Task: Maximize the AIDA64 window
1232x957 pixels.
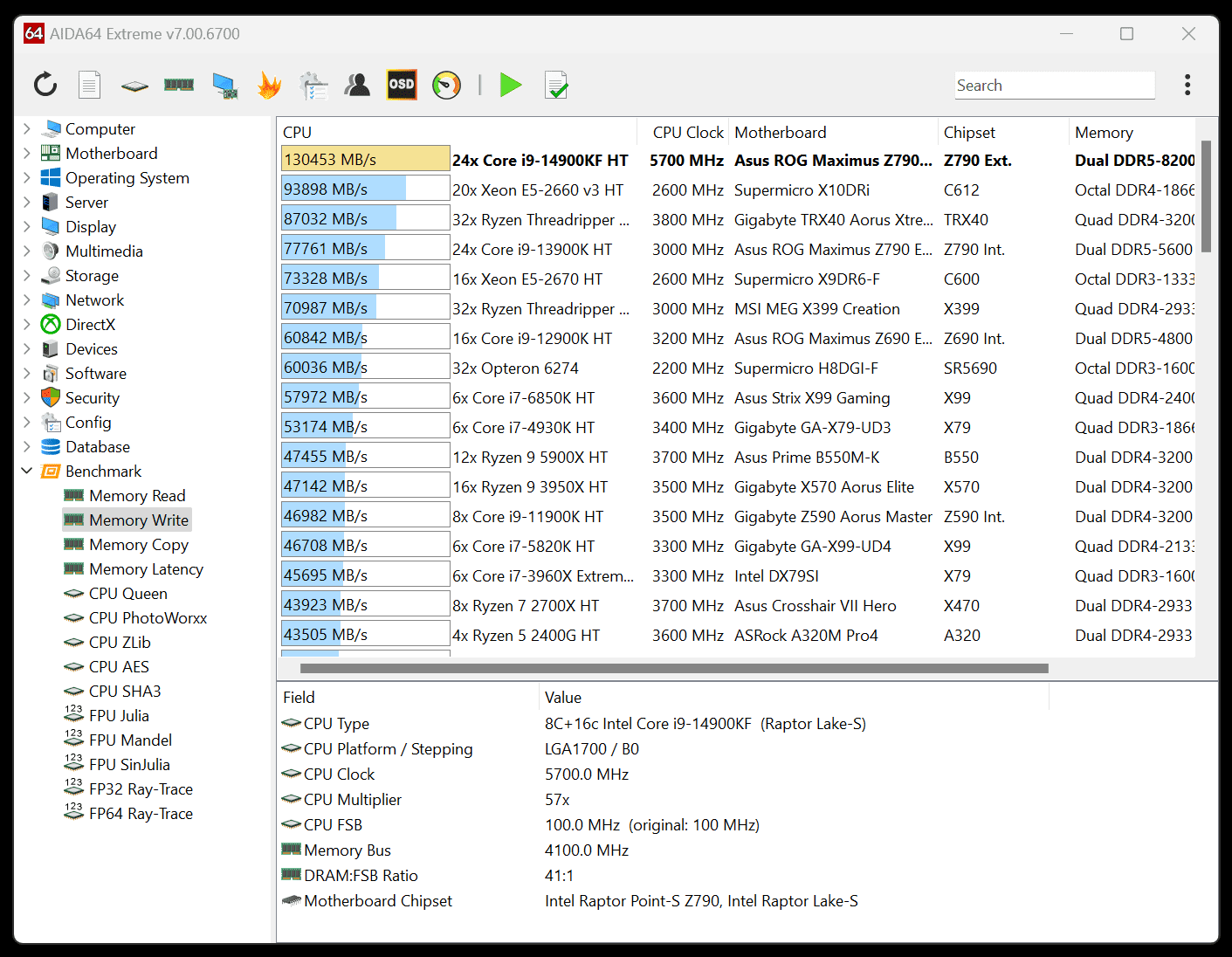Action: pos(1127,33)
